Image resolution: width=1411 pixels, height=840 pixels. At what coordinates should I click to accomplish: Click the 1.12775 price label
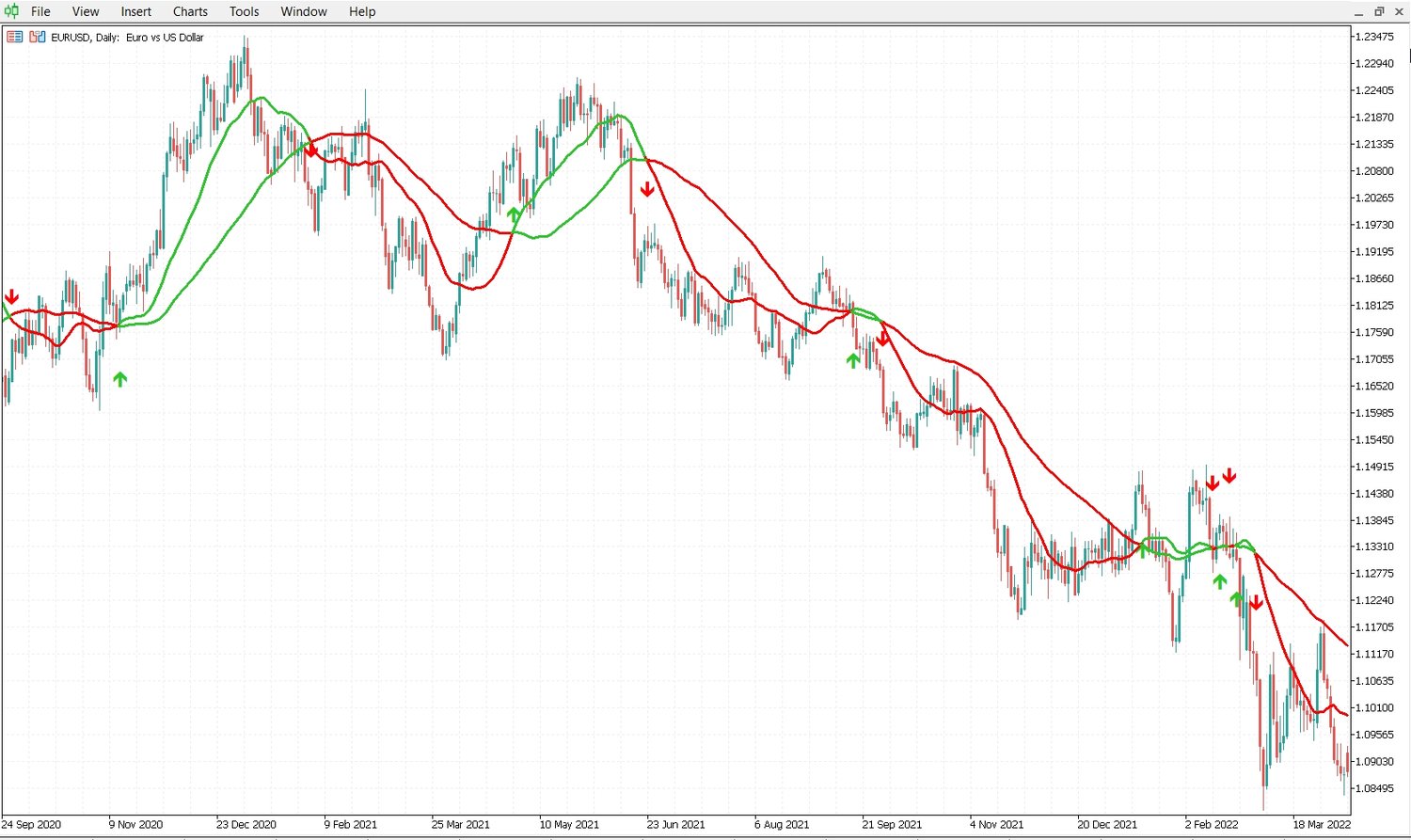coord(1375,574)
